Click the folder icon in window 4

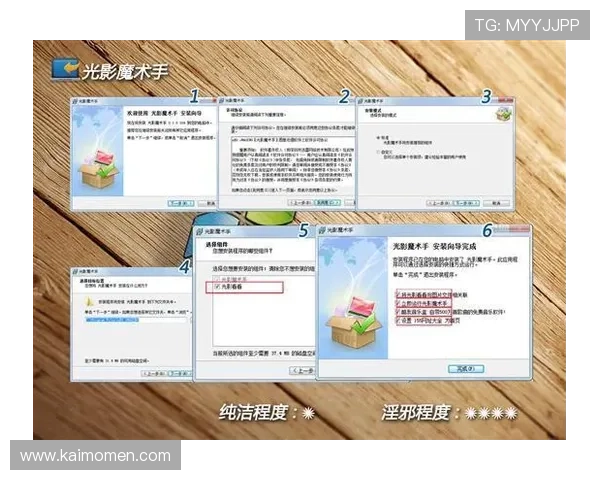pos(89,301)
